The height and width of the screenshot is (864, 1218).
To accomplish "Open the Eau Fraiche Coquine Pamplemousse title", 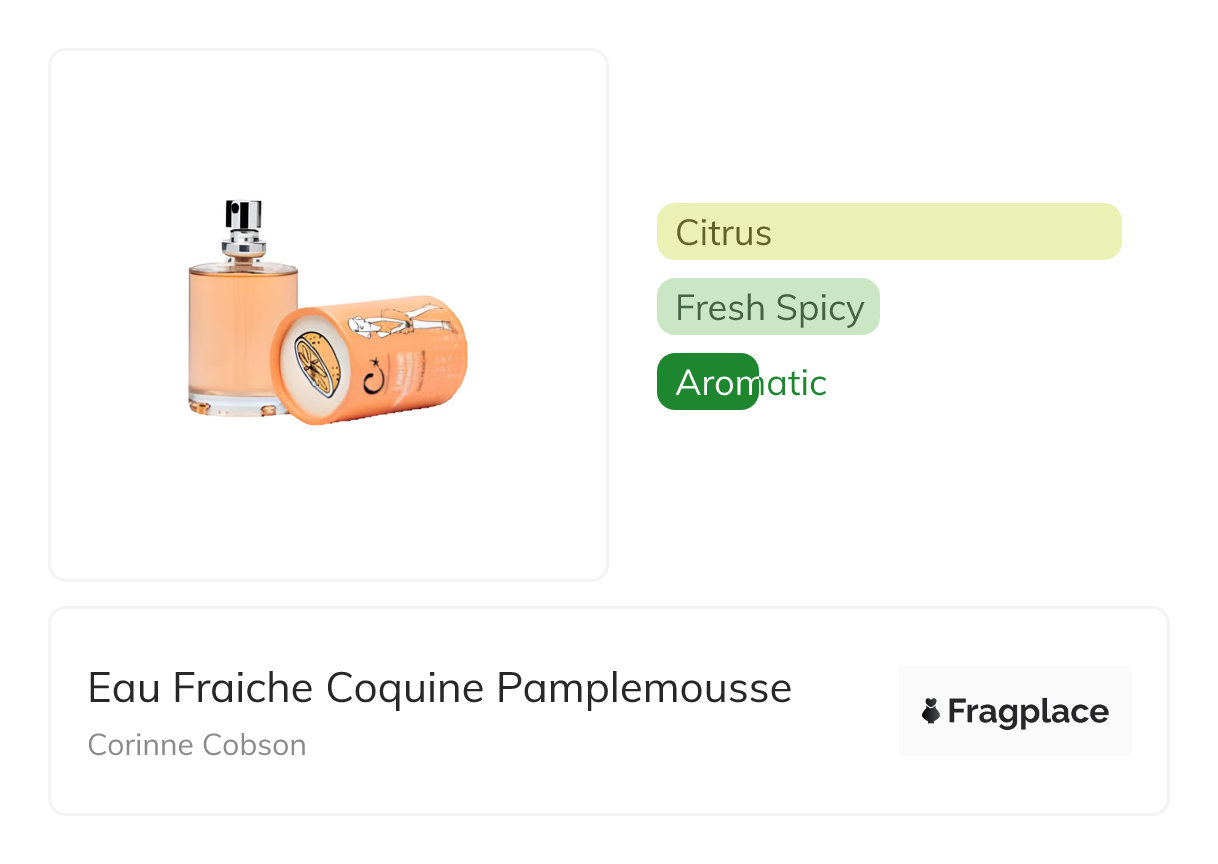I will 439,688.
